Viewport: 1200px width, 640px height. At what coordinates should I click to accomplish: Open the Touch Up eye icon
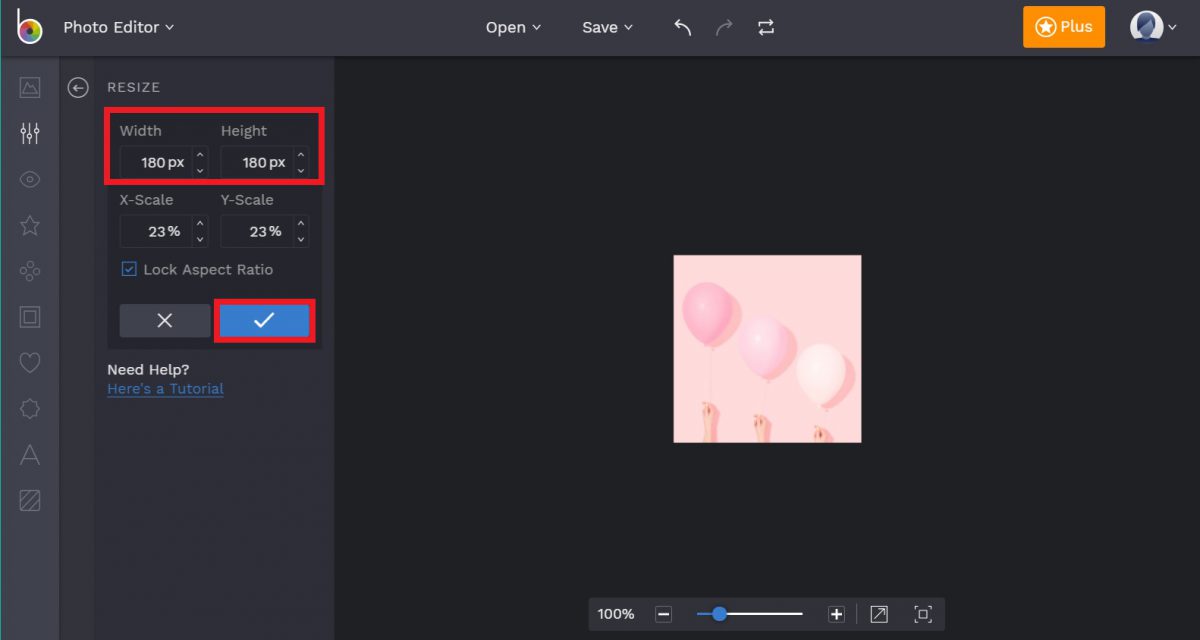30,180
